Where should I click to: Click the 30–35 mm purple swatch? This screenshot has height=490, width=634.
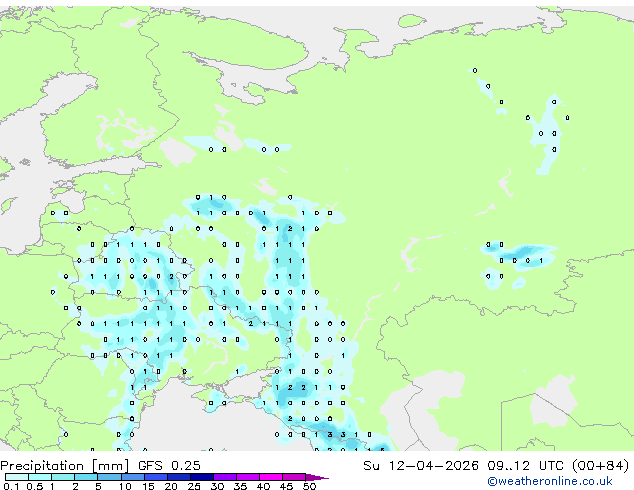click(x=225, y=477)
